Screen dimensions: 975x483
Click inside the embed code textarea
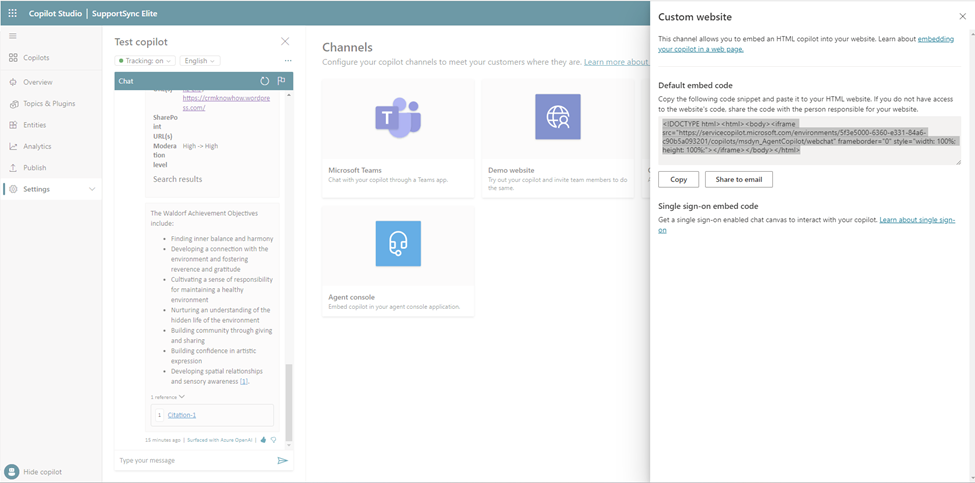pyautogui.click(x=809, y=140)
